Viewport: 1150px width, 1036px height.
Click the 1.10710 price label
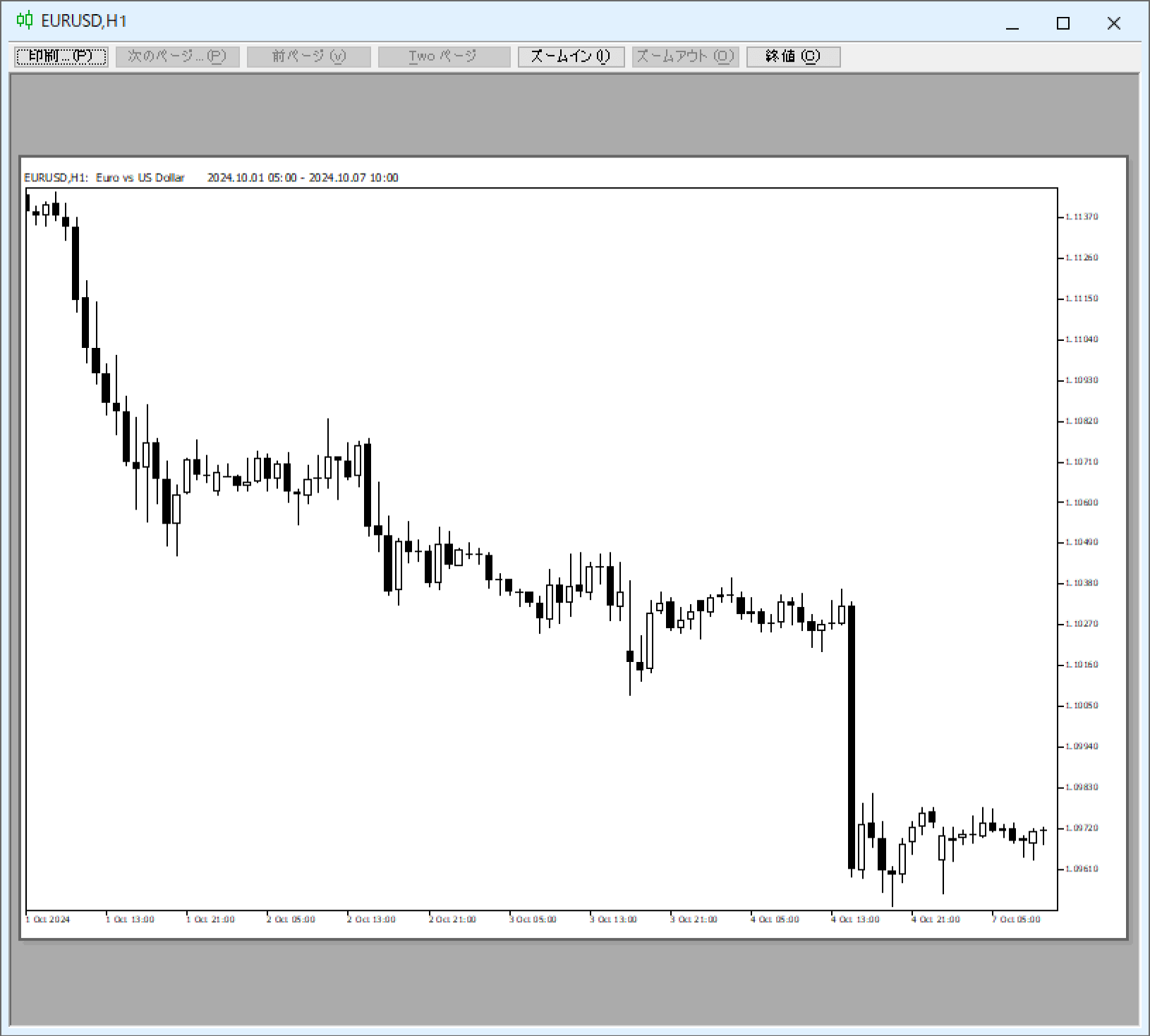[x=1082, y=462]
